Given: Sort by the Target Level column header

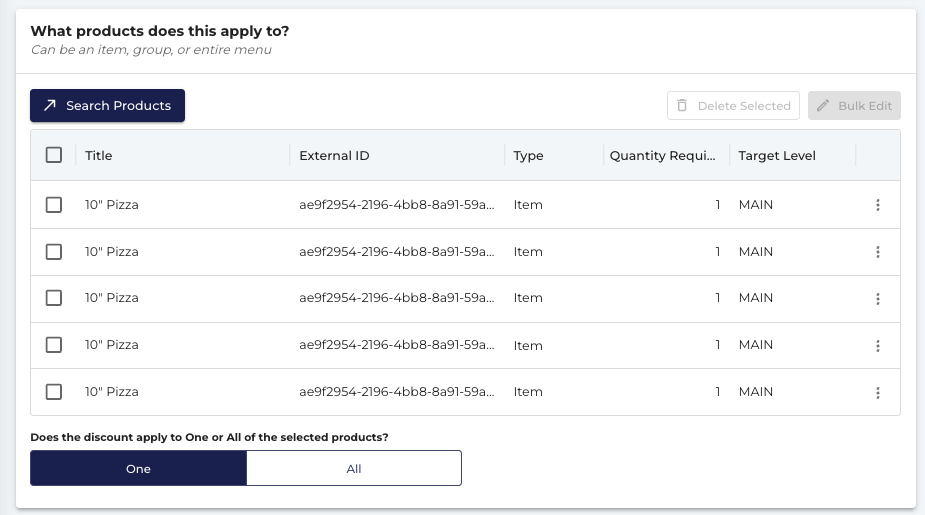Looking at the screenshot, I should coord(777,156).
